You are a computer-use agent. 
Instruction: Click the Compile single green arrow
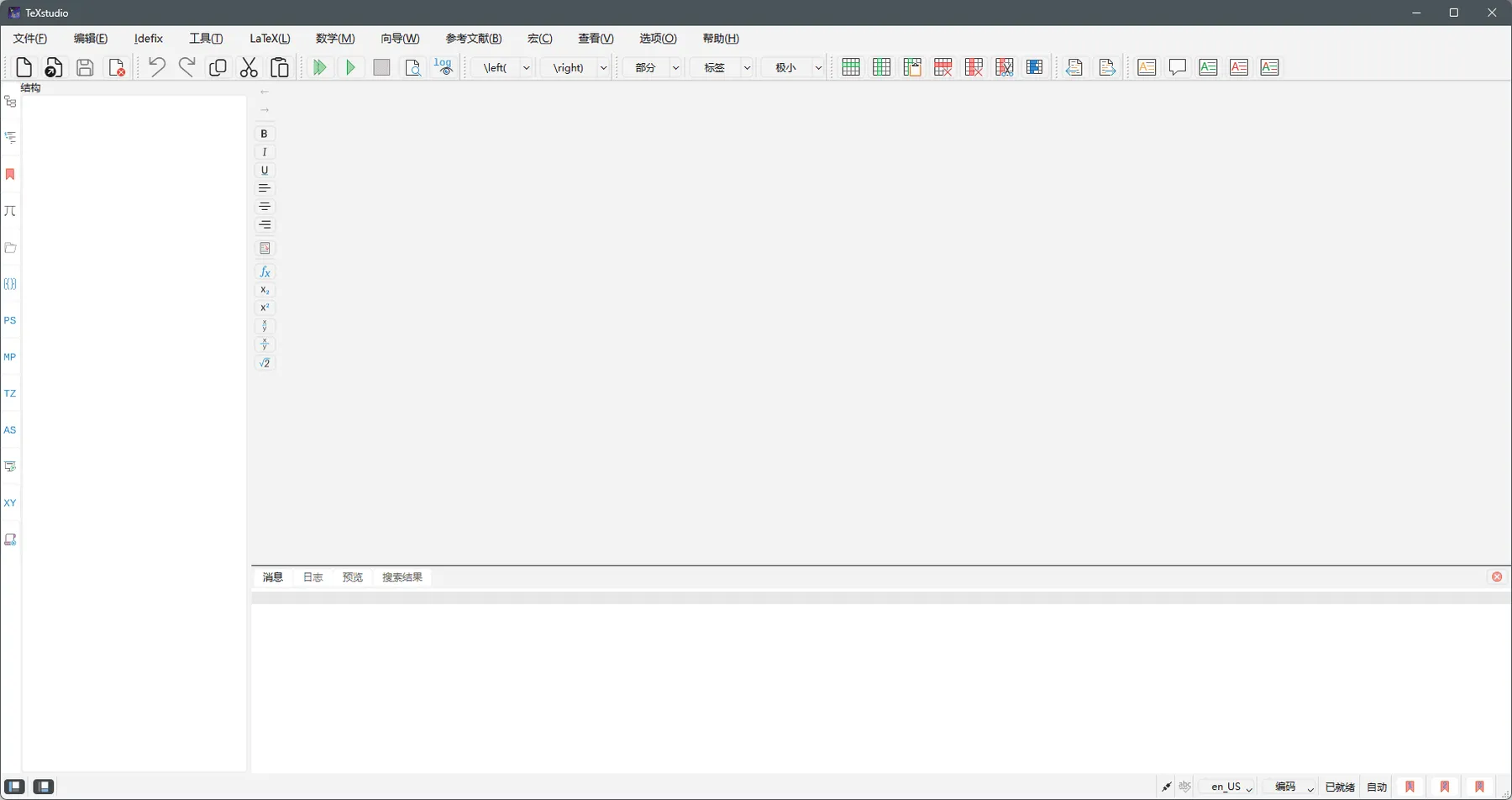(350, 67)
